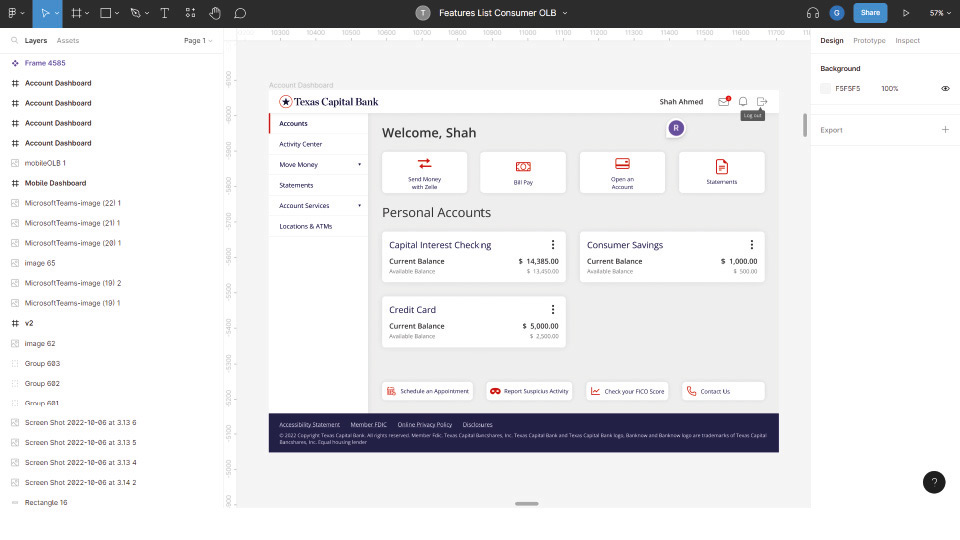Viewport: 960px width, 540px height.
Task: Click the background opacity 100% value
Action: [890, 89]
